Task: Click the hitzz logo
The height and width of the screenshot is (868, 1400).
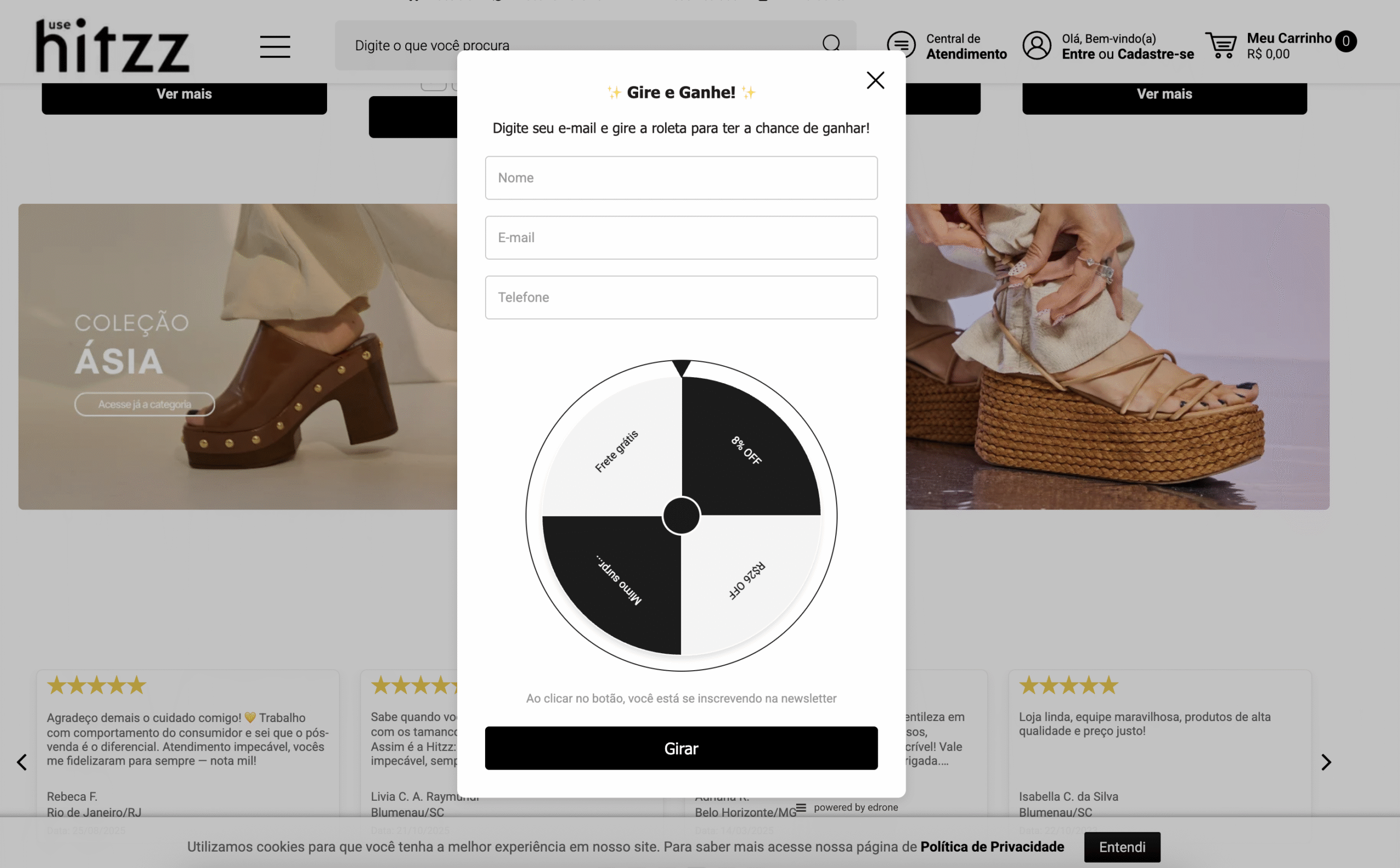Action: click(x=113, y=45)
